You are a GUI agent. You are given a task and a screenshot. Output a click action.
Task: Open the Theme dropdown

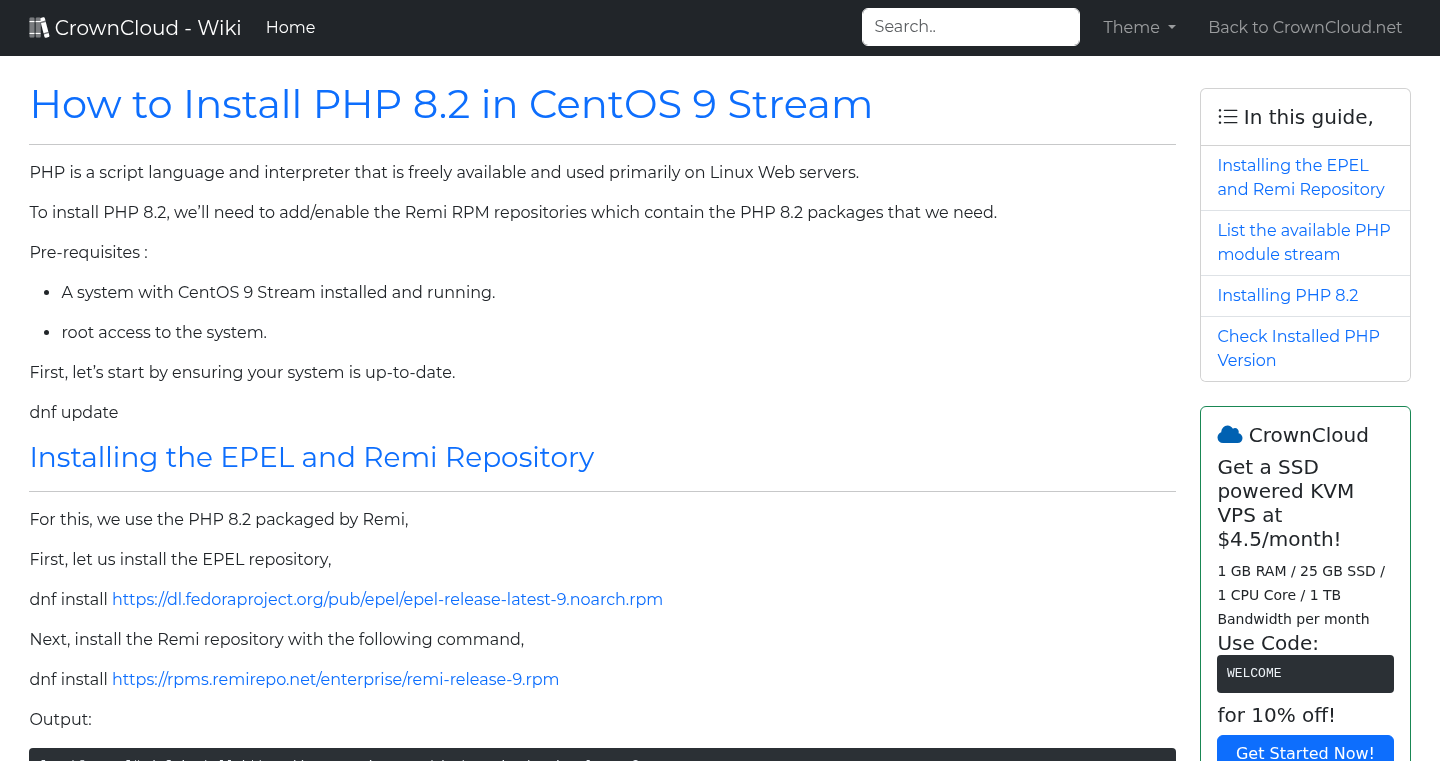pos(1139,27)
